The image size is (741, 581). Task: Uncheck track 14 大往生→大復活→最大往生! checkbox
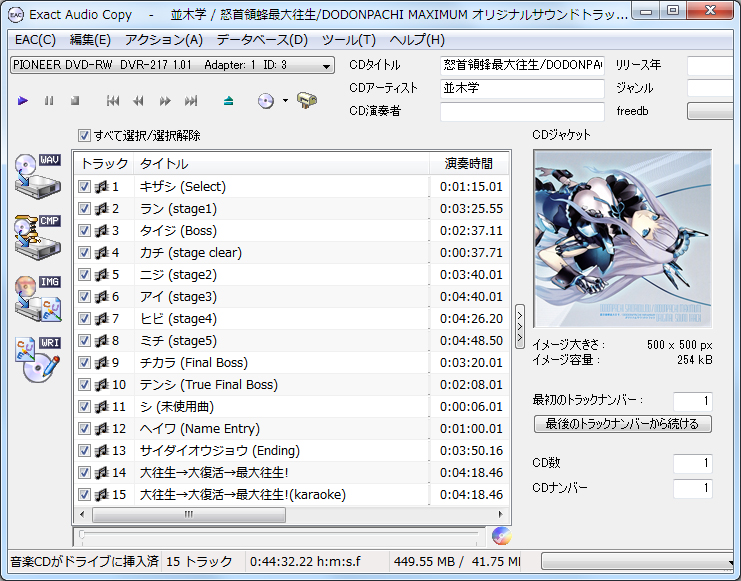tap(84, 472)
